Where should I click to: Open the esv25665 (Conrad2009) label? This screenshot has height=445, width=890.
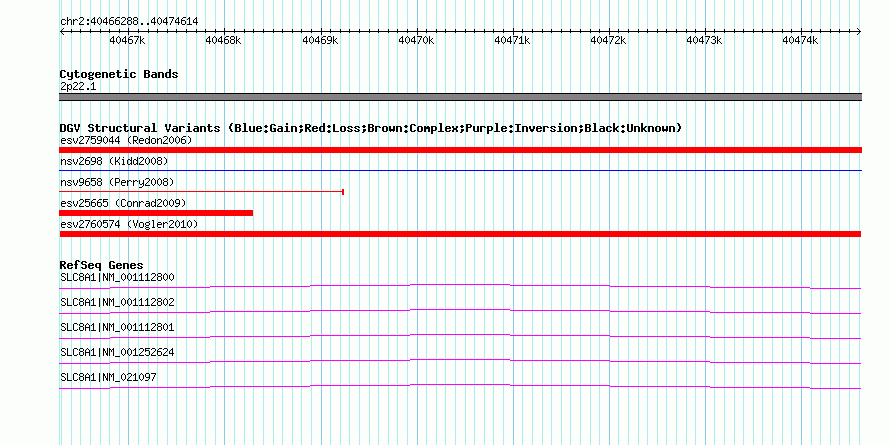pyautogui.click(x=123, y=203)
